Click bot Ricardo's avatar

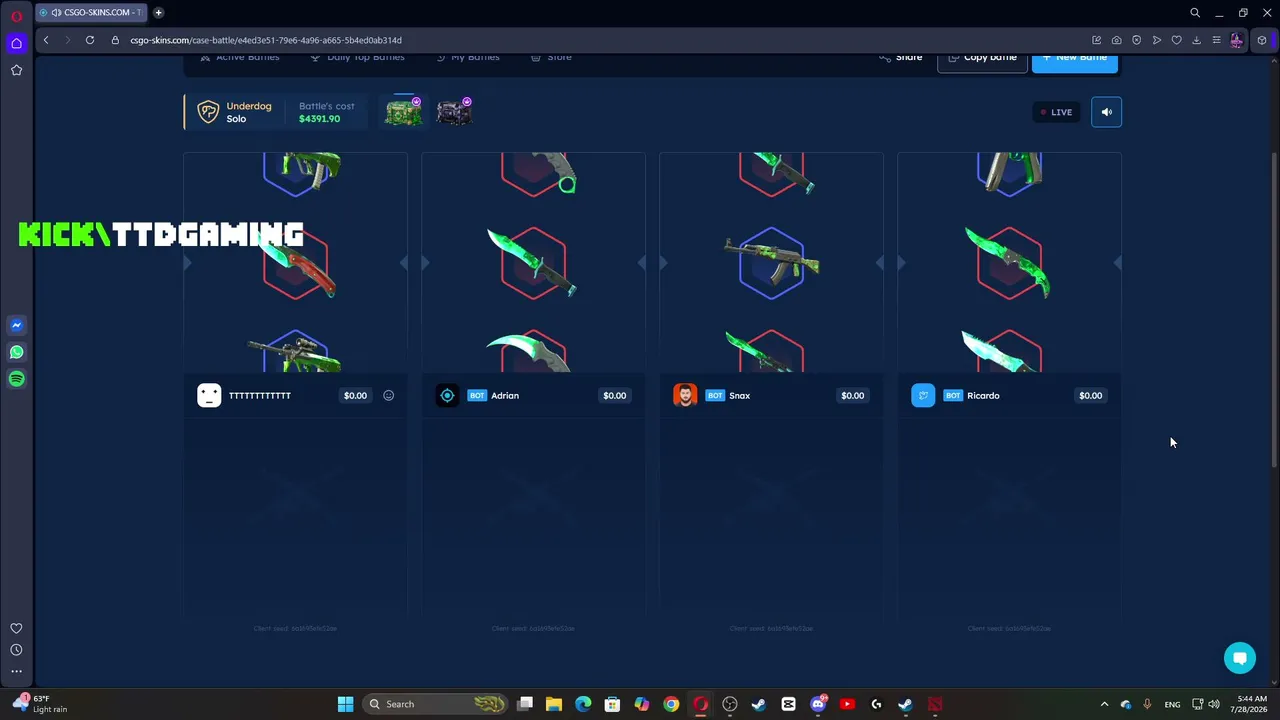click(x=923, y=396)
